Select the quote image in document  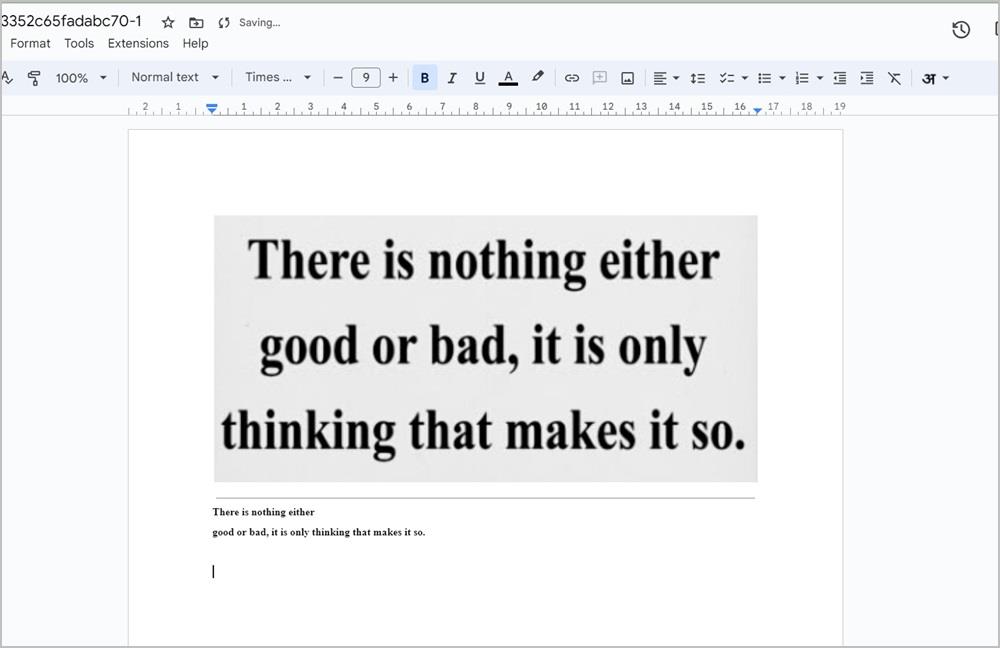pyautogui.click(x=486, y=348)
